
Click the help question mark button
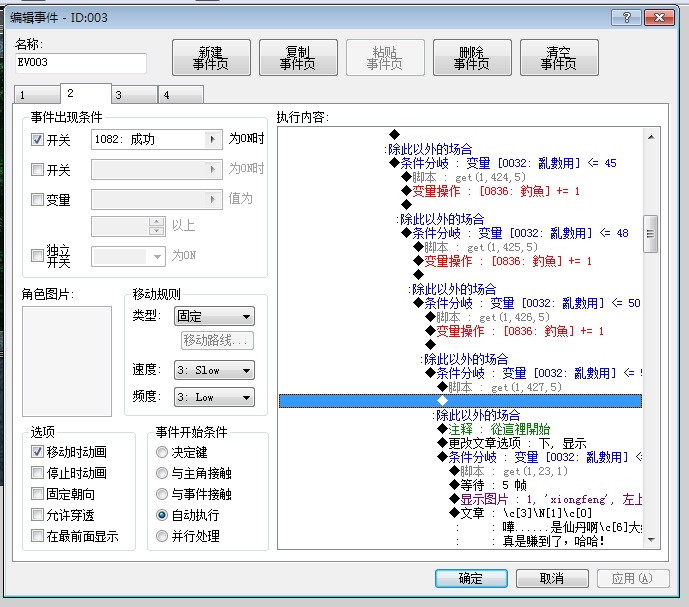pyautogui.click(x=626, y=18)
